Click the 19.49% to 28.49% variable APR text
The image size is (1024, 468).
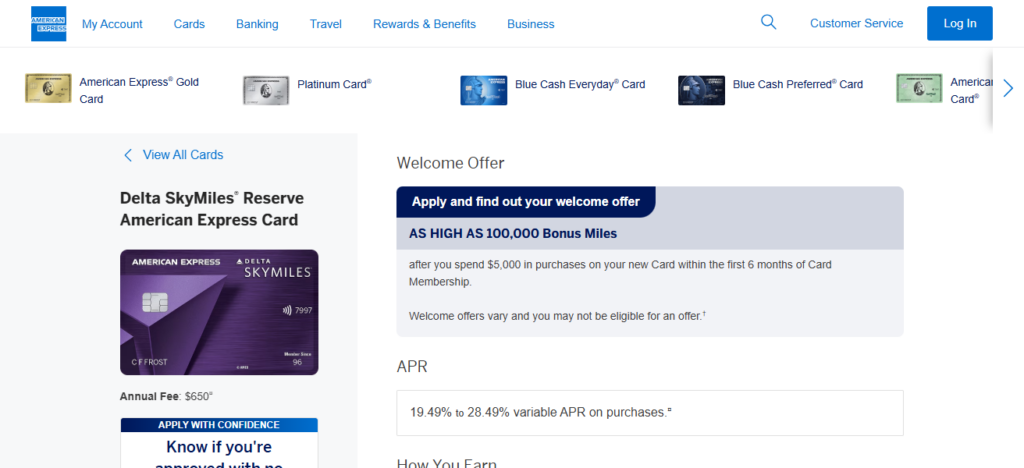(x=541, y=413)
